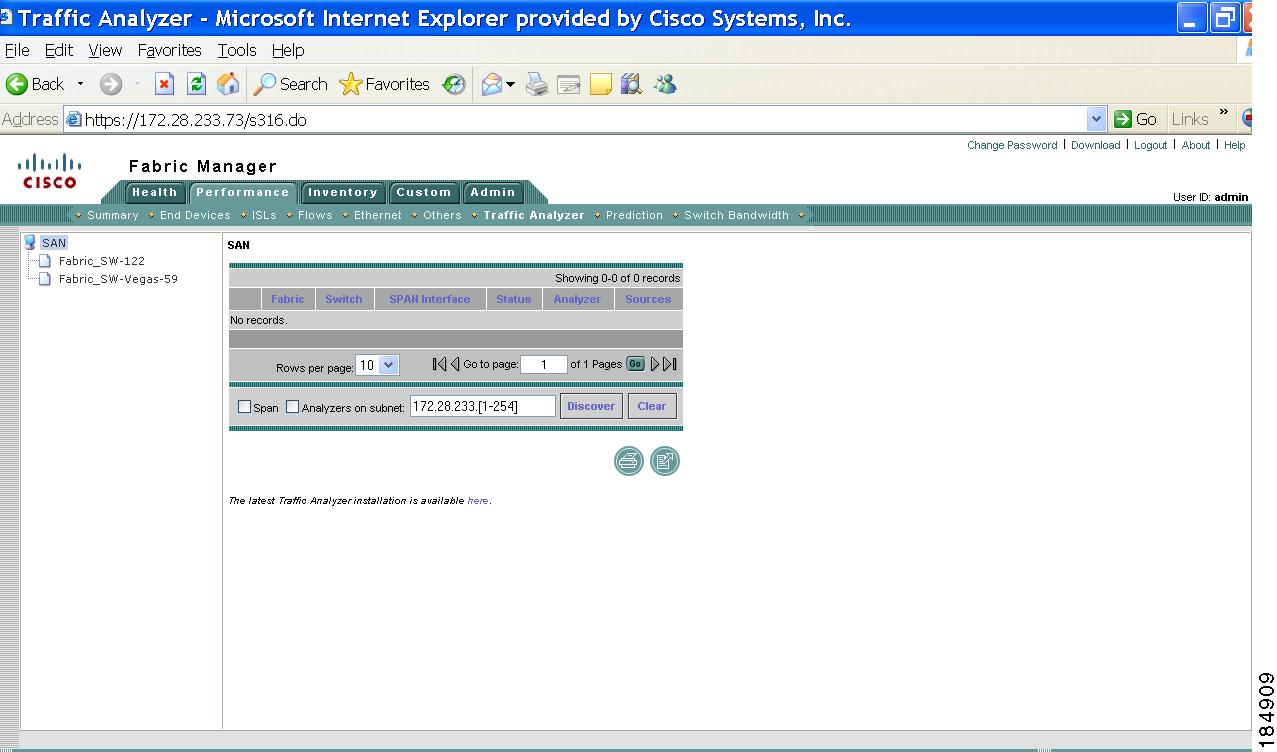Go to the next page arrow
The width and height of the screenshot is (1277, 752).
656,364
